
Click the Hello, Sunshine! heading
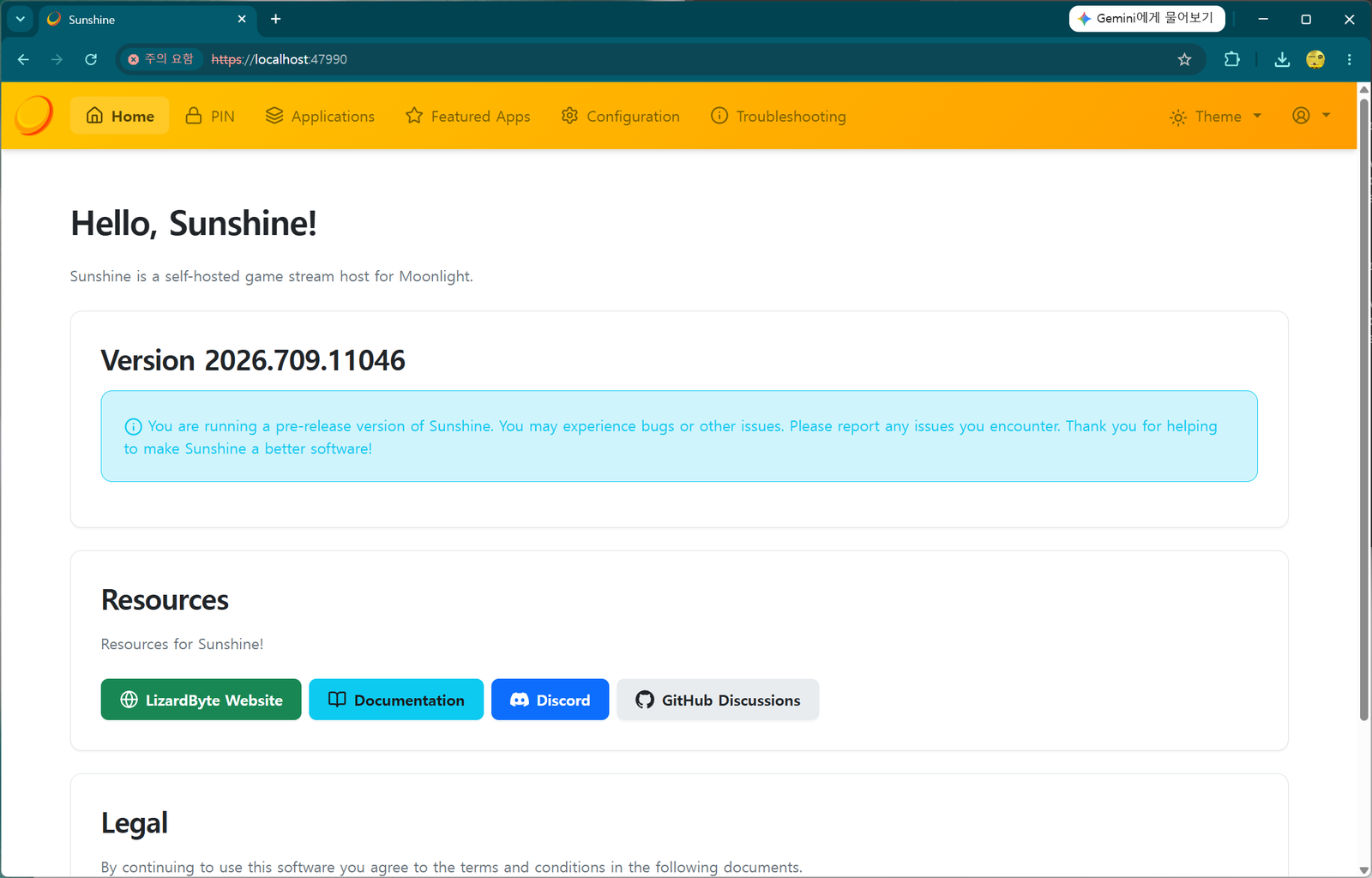tap(194, 223)
